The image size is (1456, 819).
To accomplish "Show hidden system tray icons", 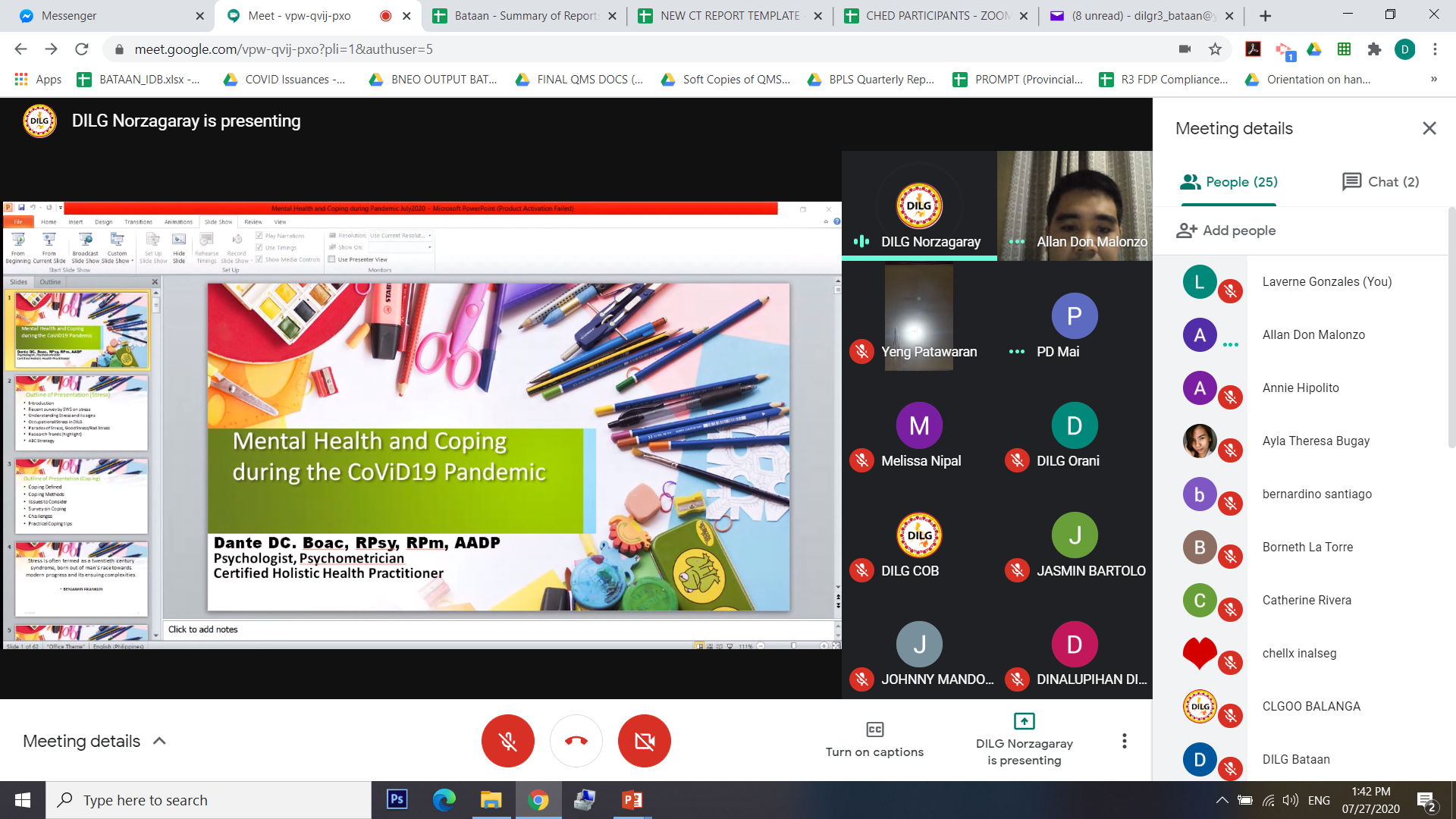I will click(x=1222, y=800).
